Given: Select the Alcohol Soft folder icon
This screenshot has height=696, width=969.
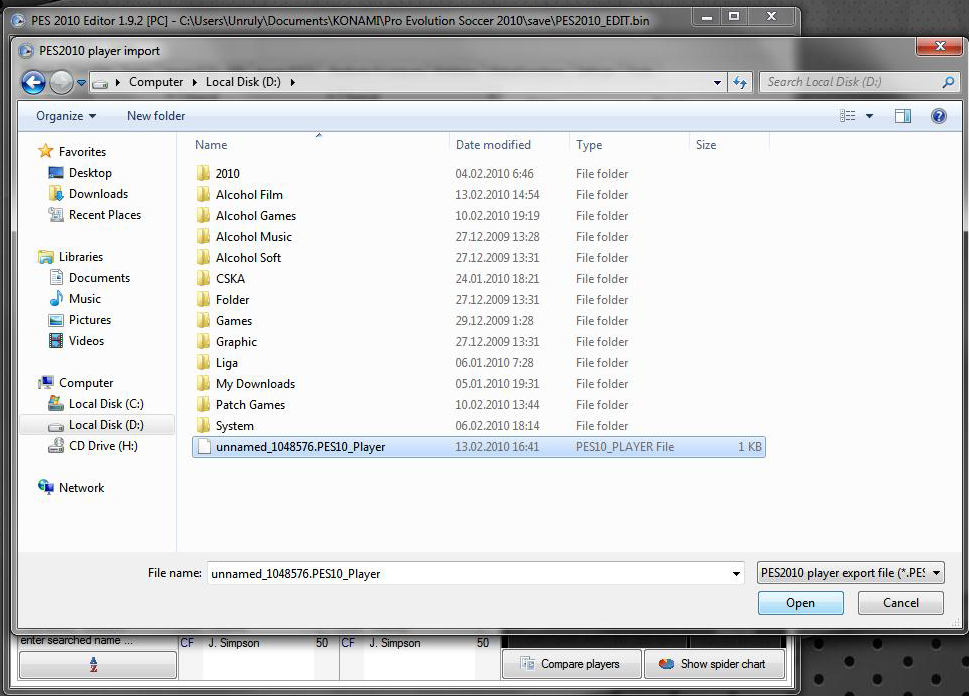Looking at the screenshot, I should [203, 257].
